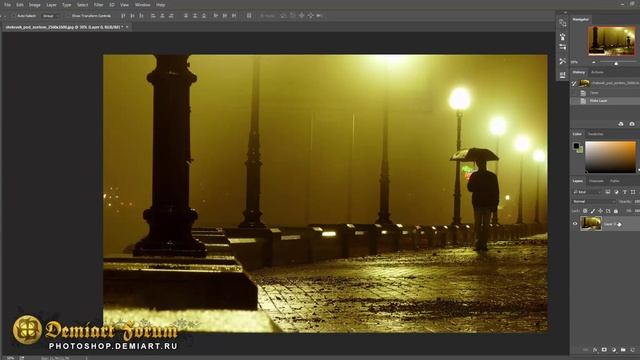Toggle prevent artboard auto-nesting lock
Viewport: 640px width, 360px height.
[608, 211]
